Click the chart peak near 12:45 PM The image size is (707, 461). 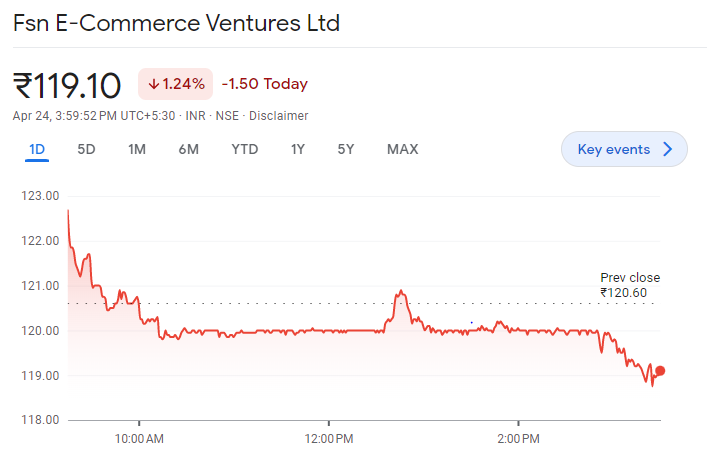(x=401, y=291)
